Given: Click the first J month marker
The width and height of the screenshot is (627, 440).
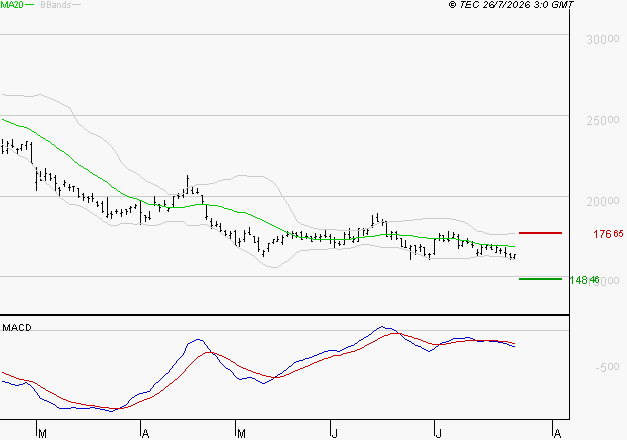Looking at the screenshot, I should [335, 433].
